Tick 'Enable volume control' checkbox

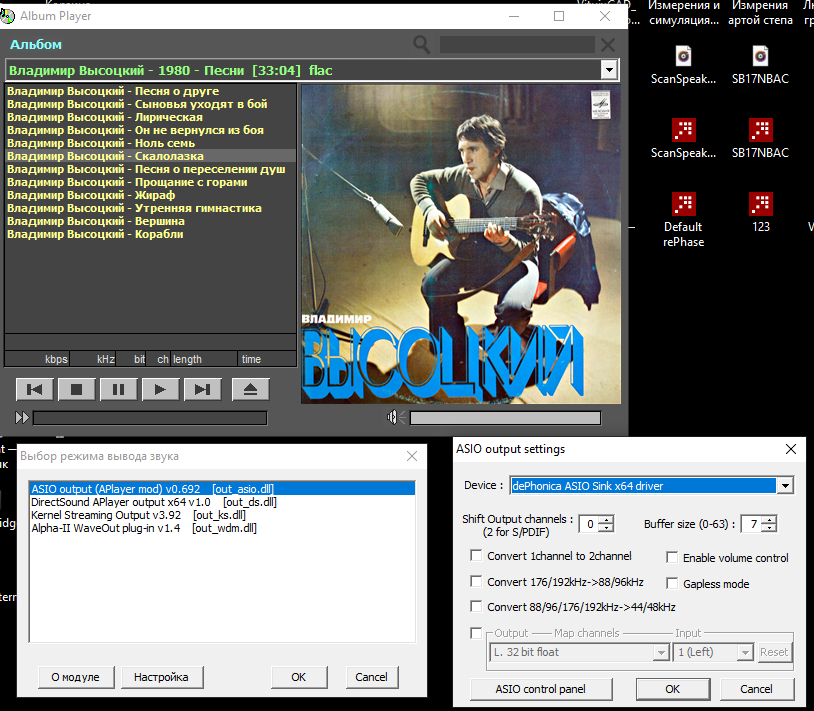[672, 558]
